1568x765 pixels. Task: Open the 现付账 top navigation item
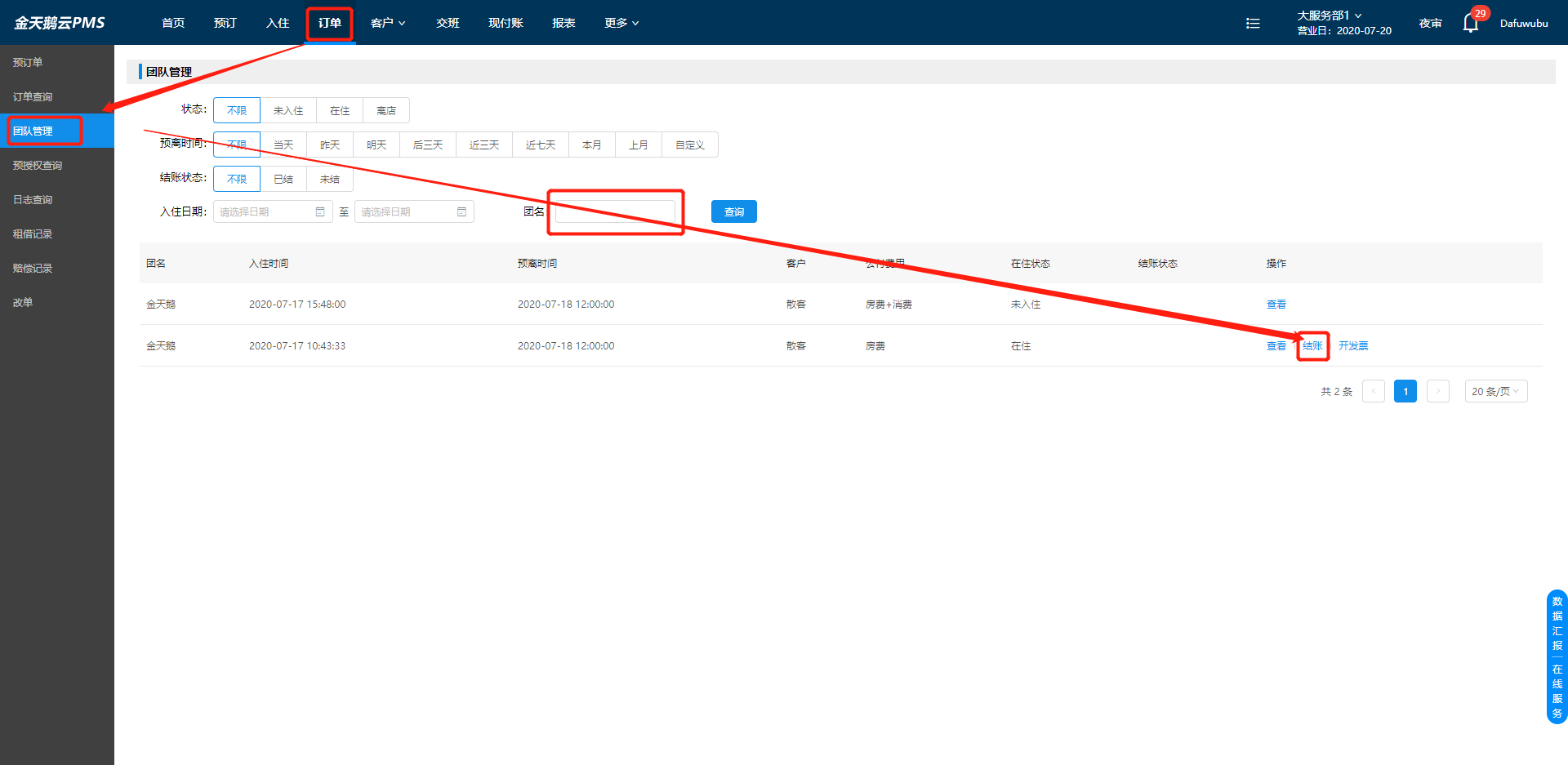click(x=506, y=23)
